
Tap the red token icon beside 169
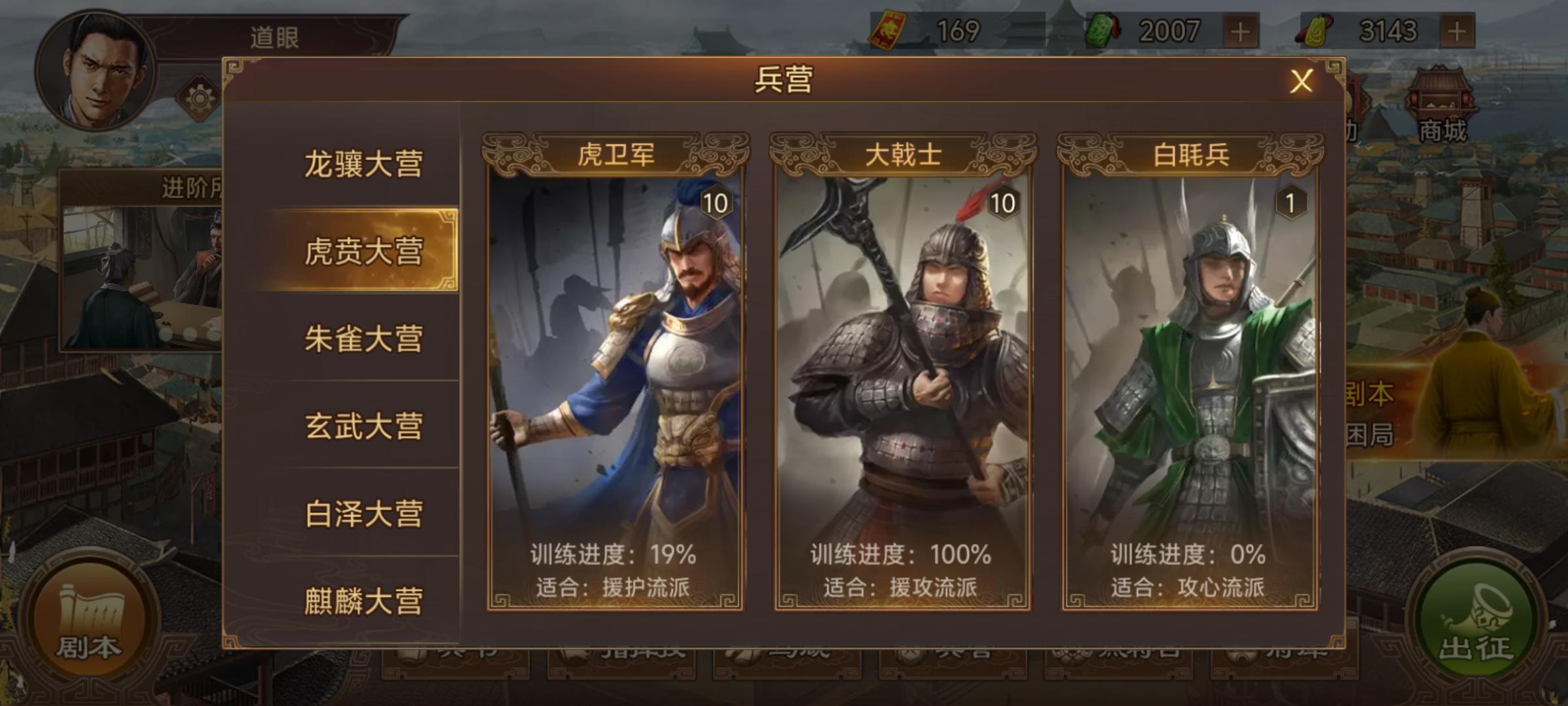click(889, 31)
